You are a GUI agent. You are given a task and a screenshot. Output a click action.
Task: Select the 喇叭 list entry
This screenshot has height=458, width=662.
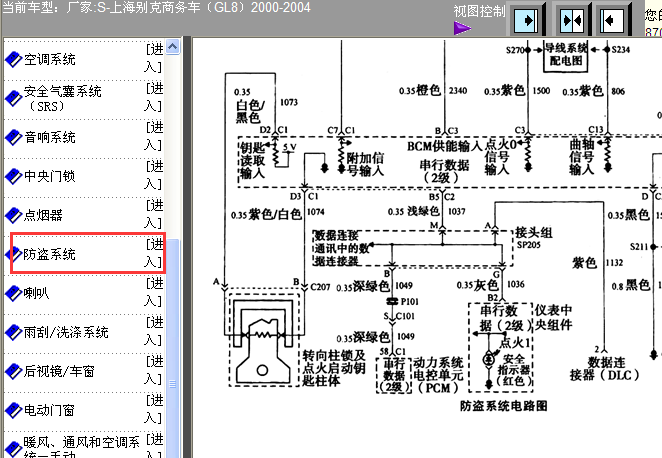point(36,293)
